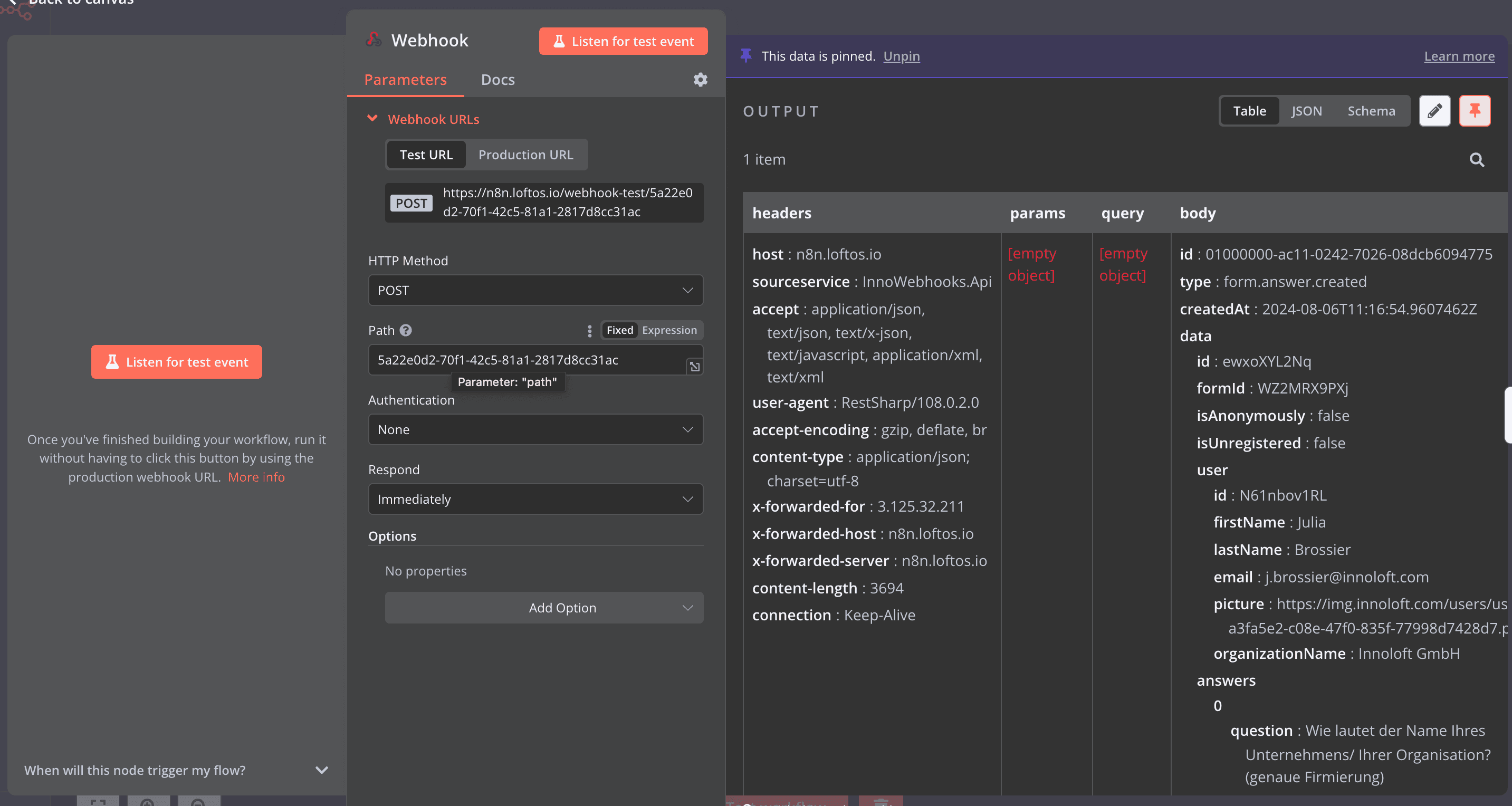Click the Unpin link
Image resolution: width=1512 pixels, height=806 pixels.
pos(901,56)
